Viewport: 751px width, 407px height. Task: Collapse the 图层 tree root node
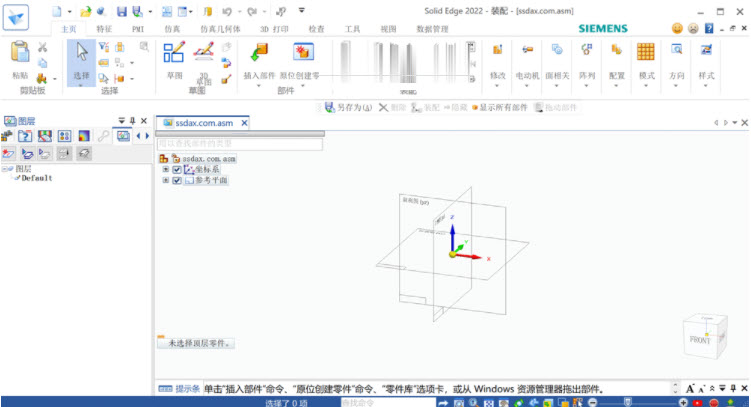pyautogui.click(x=4, y=169)
